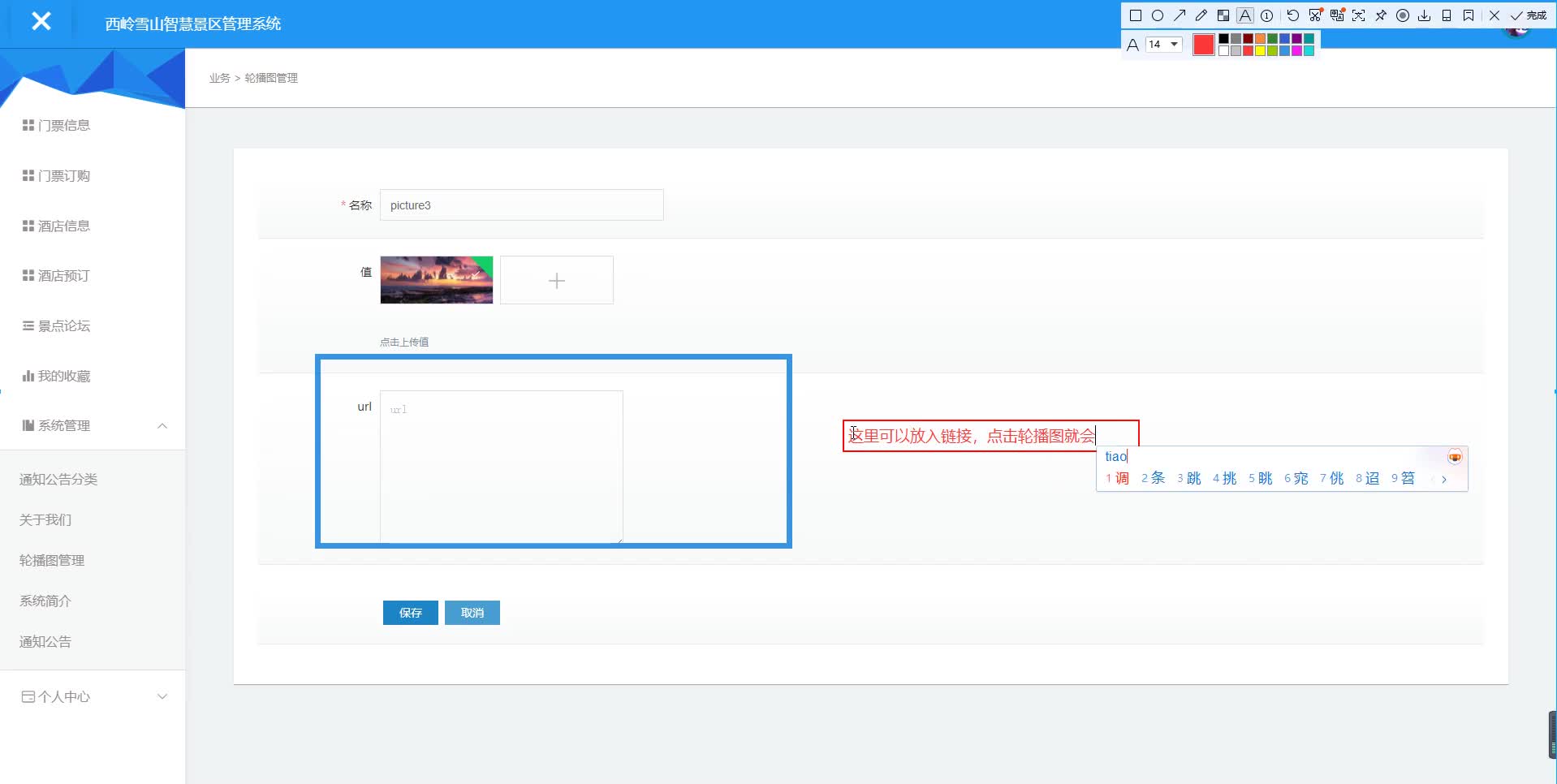Open 酒店信息 in the sidebar
Image resolution: width=1557 pixels, height=784 pixels.
tap(56, 226)
